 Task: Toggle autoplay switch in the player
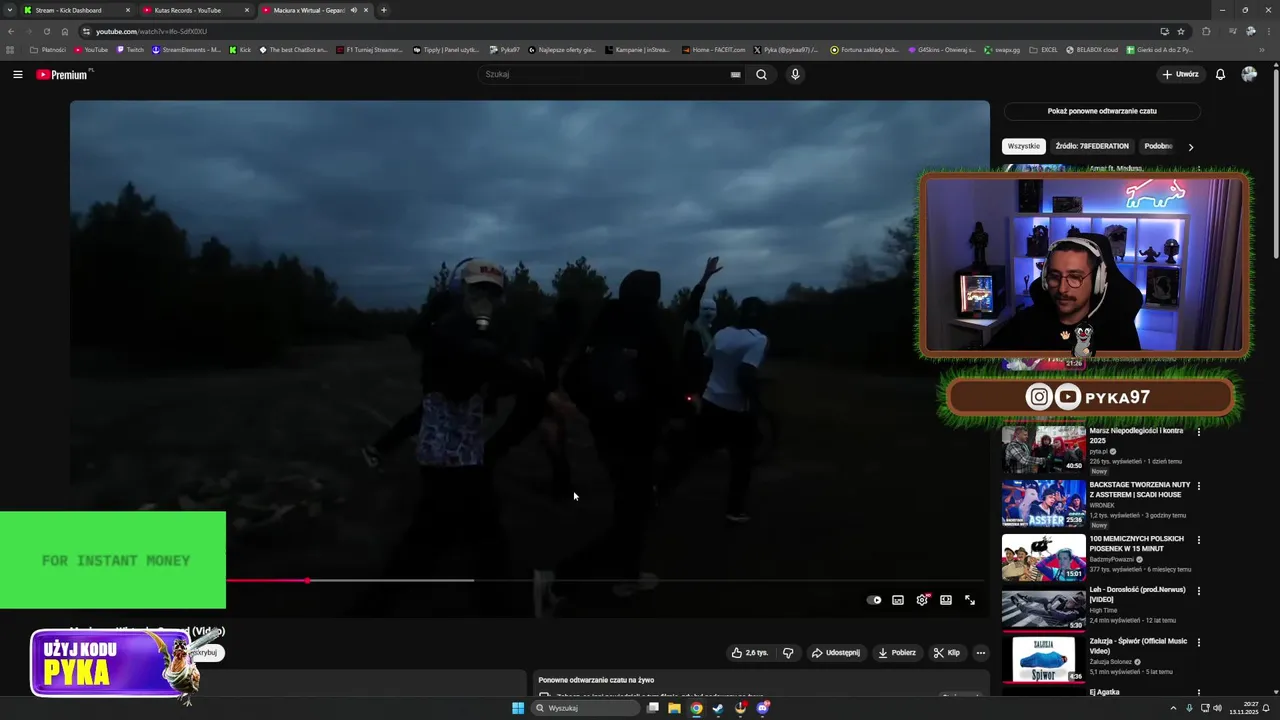click(x=874, y=600)
